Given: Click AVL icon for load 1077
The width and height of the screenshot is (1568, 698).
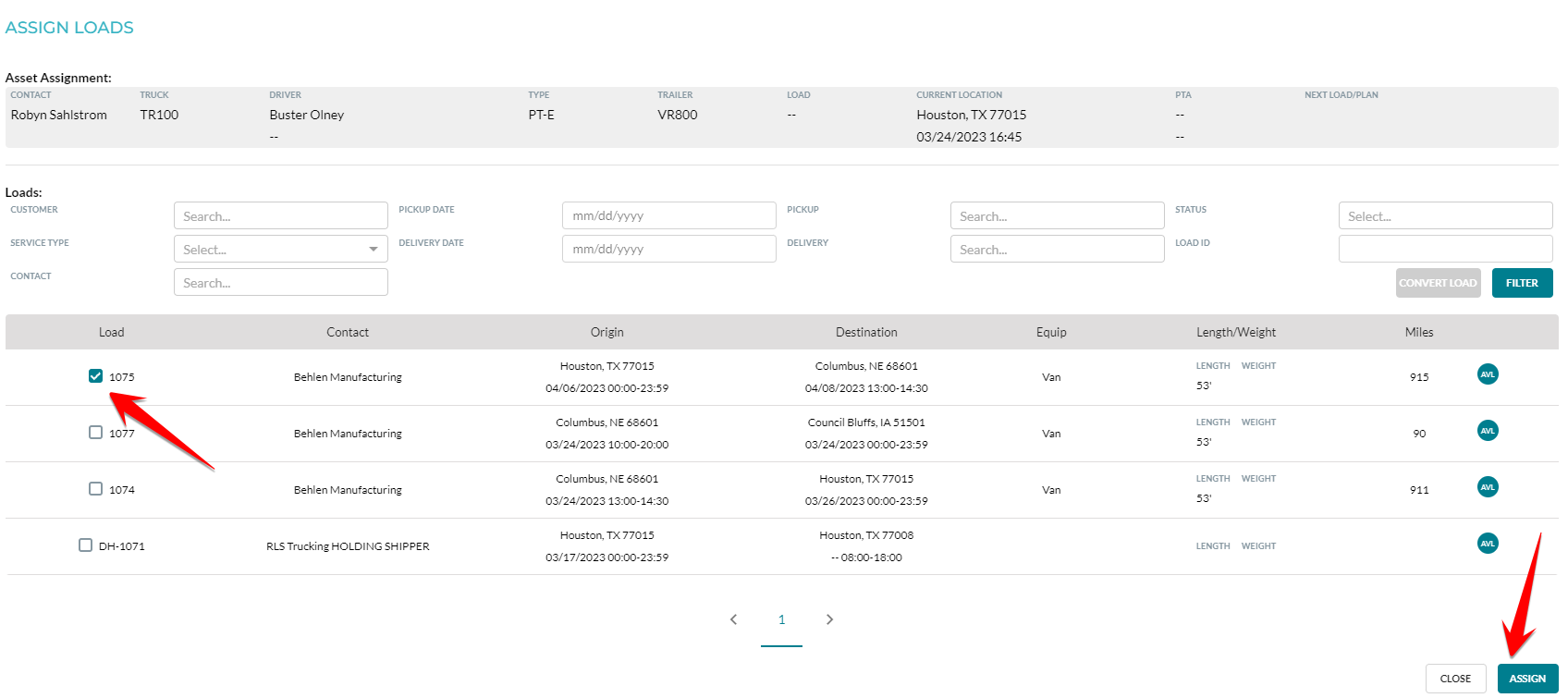Looking at the screenshot, I should [x=1487, y=431].
